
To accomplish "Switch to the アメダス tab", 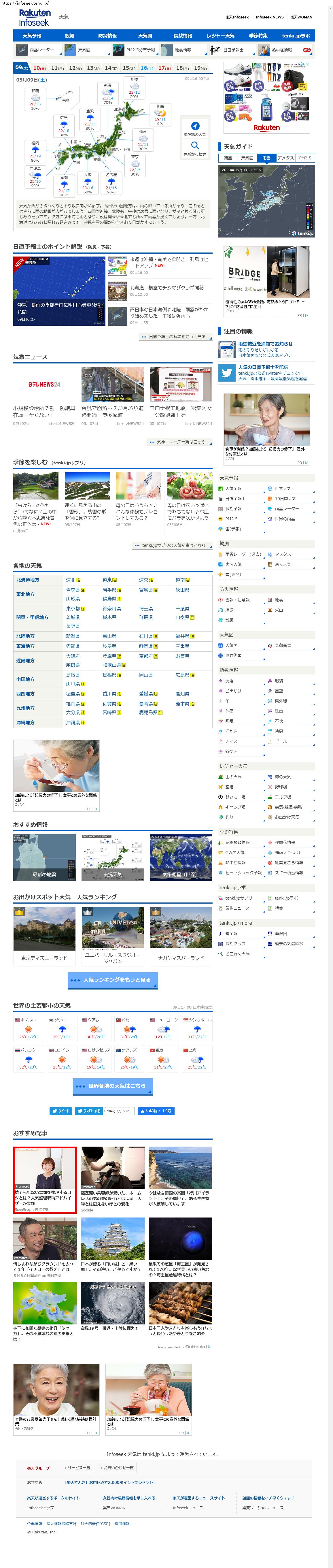I will coord(285,158).
